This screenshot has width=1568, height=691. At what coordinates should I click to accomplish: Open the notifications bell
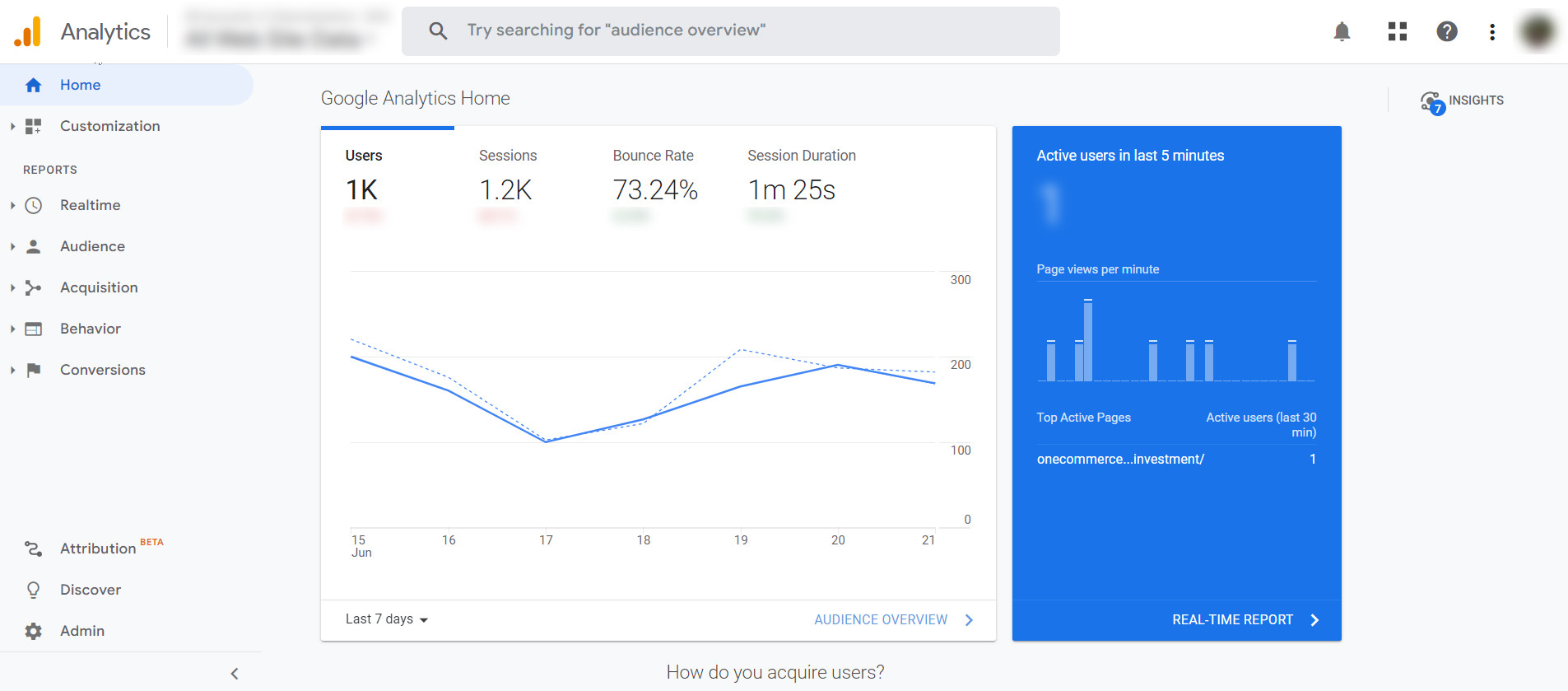[x=1342, y=31]
